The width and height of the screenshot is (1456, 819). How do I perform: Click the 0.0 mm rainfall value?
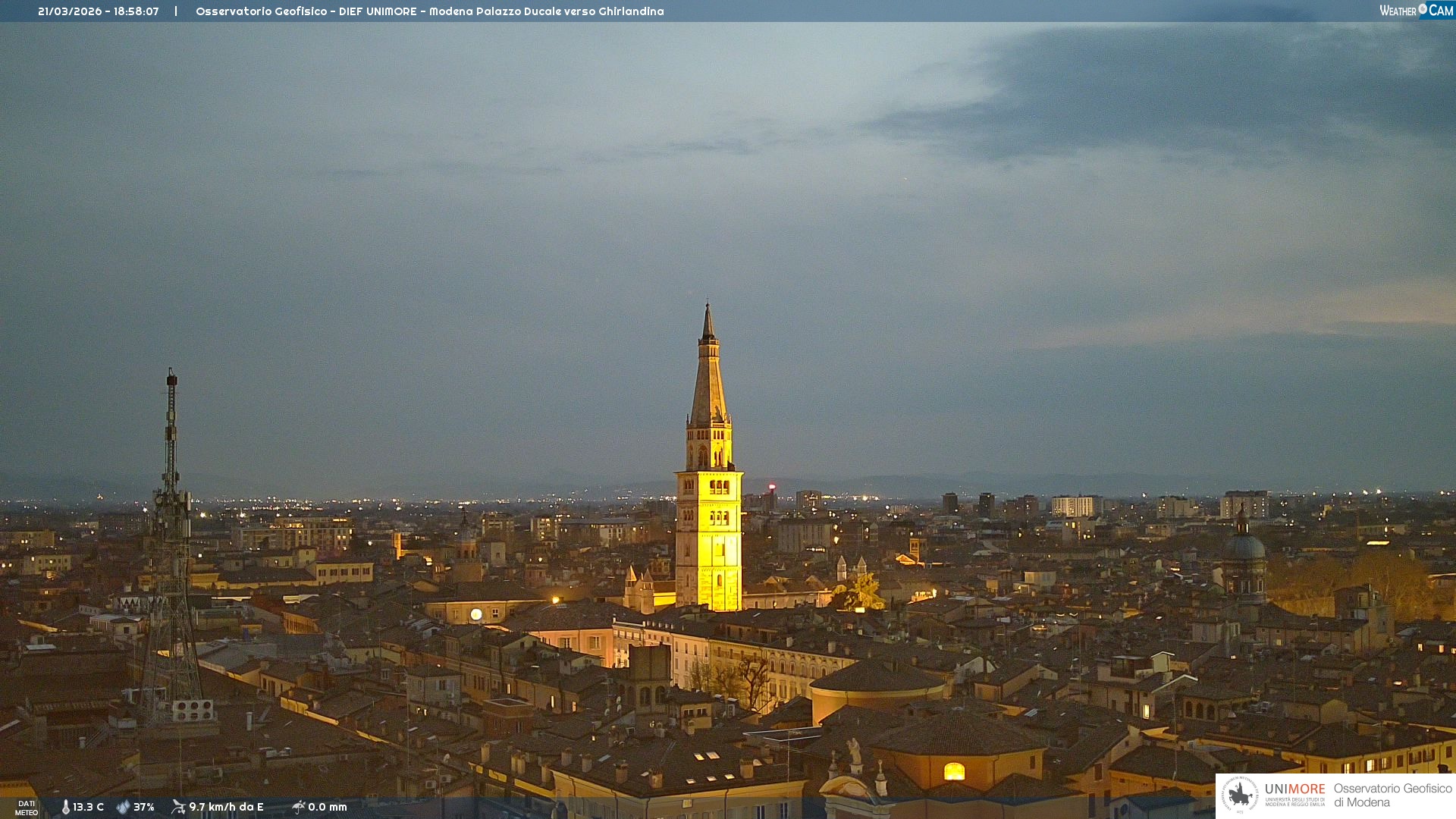pyautogui.click(x=328, y=807)
